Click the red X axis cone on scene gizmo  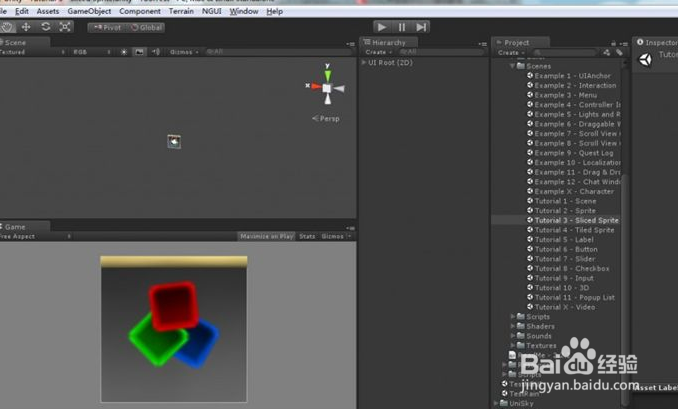[316, 86]
